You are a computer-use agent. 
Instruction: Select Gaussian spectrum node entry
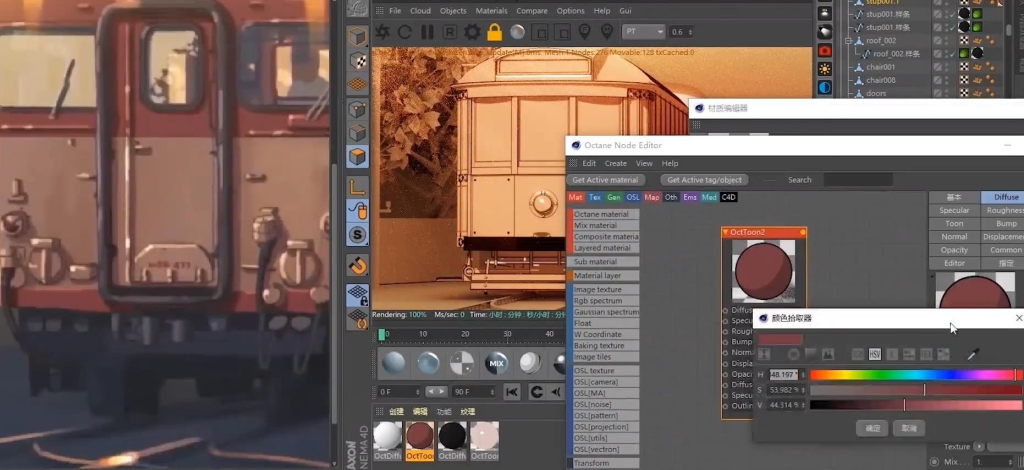coord(603,312)
